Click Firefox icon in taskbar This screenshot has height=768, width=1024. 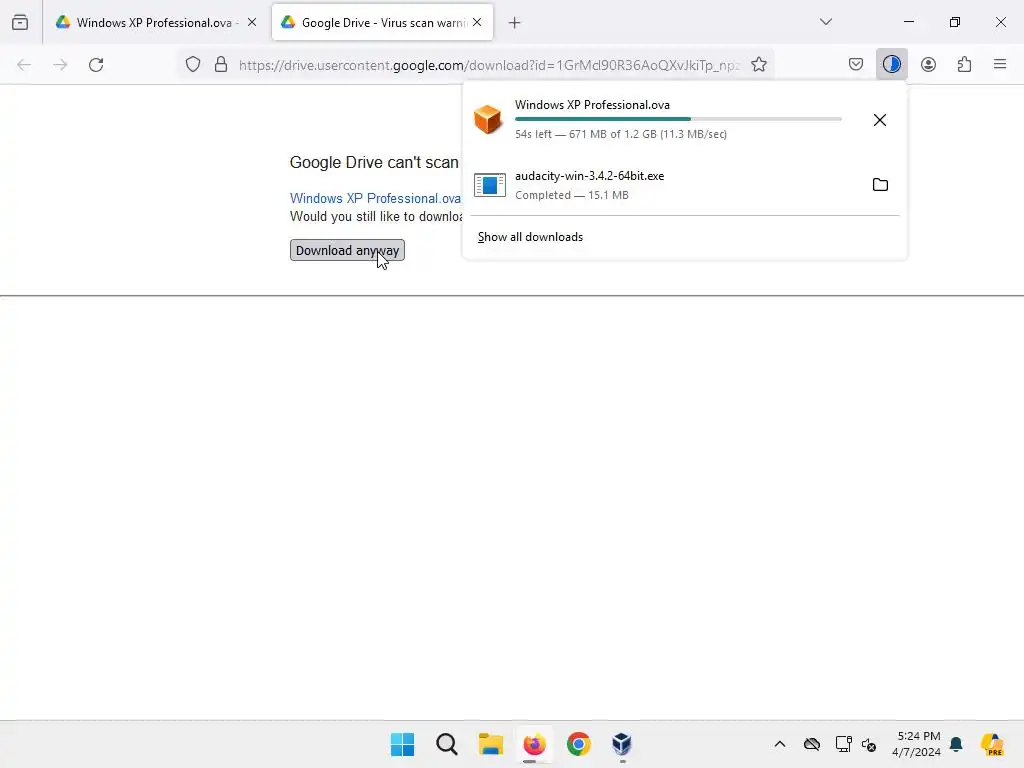click(534, 744)
